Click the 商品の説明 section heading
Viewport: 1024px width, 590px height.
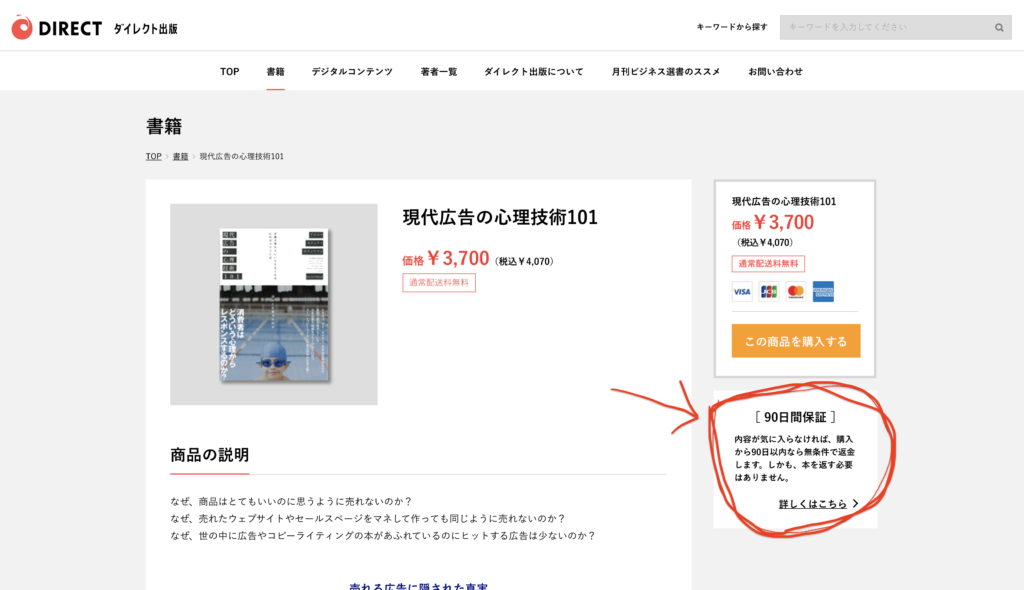coord(210,455)
